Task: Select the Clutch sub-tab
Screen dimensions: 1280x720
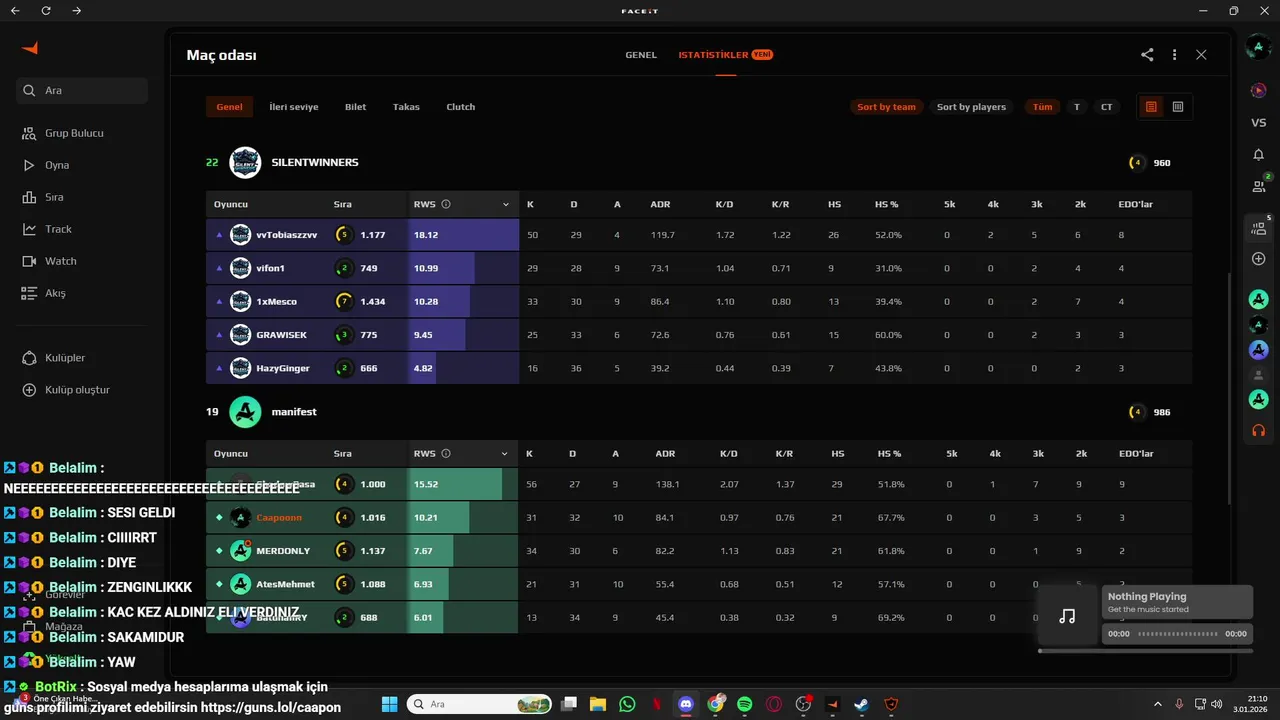Action: point(461,107)
